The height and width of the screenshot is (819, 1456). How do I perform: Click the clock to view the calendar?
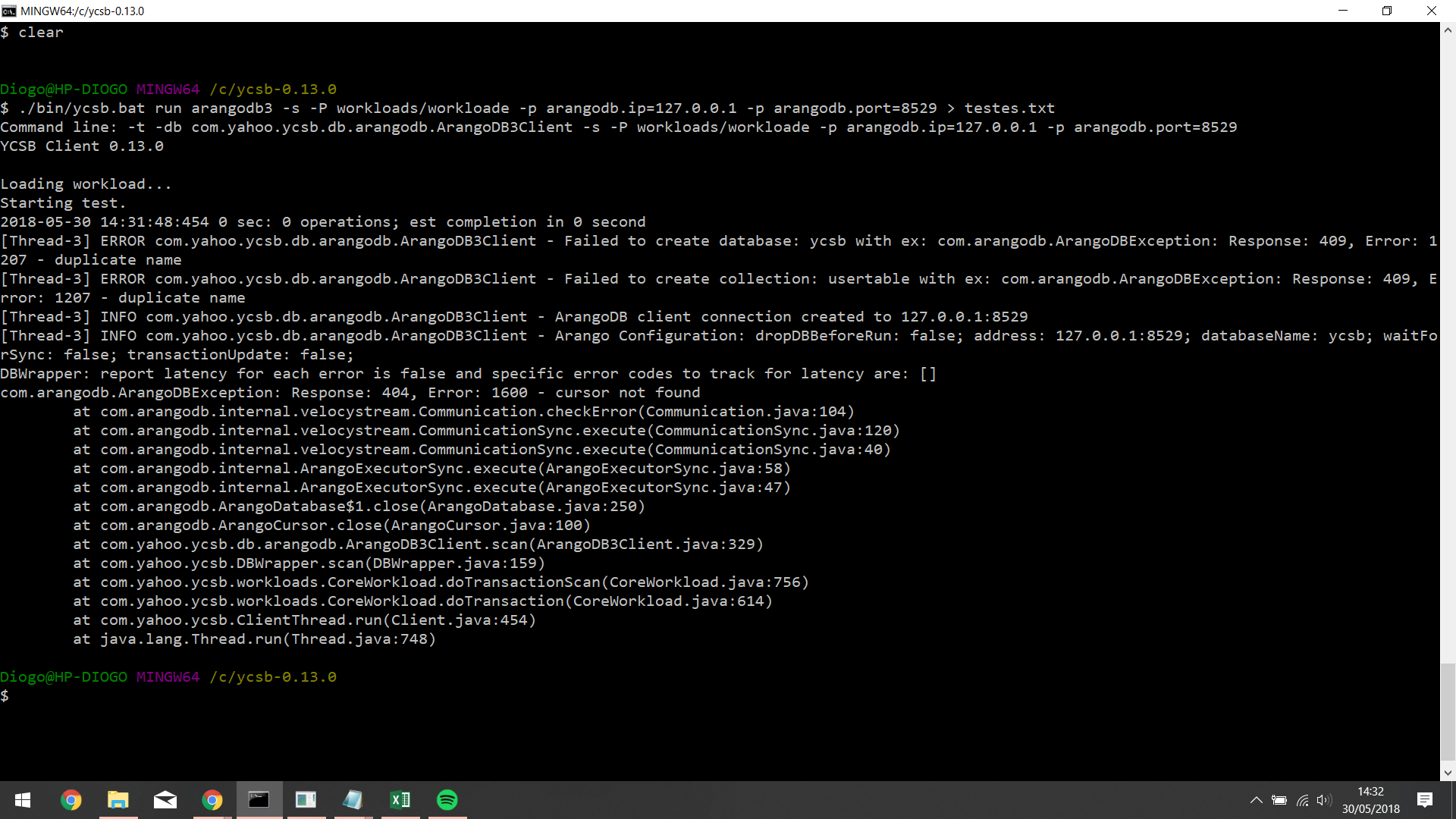click(x=1370, y=800)
